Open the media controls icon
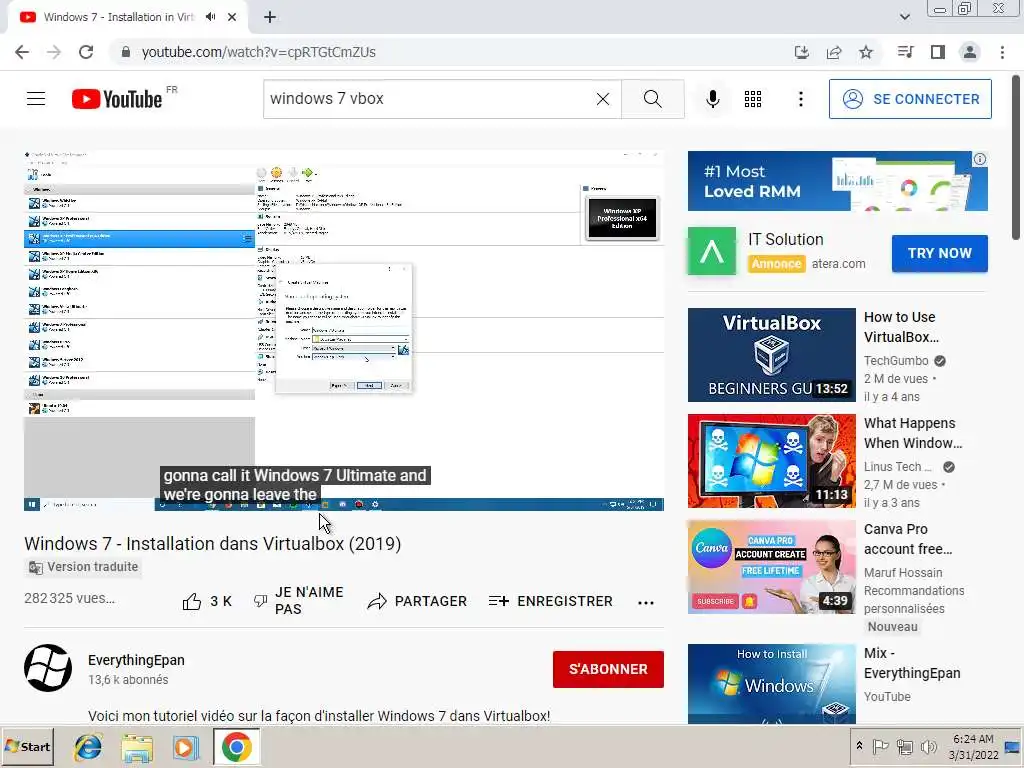The image size is (1024, 768). click(x=905, y=52)
